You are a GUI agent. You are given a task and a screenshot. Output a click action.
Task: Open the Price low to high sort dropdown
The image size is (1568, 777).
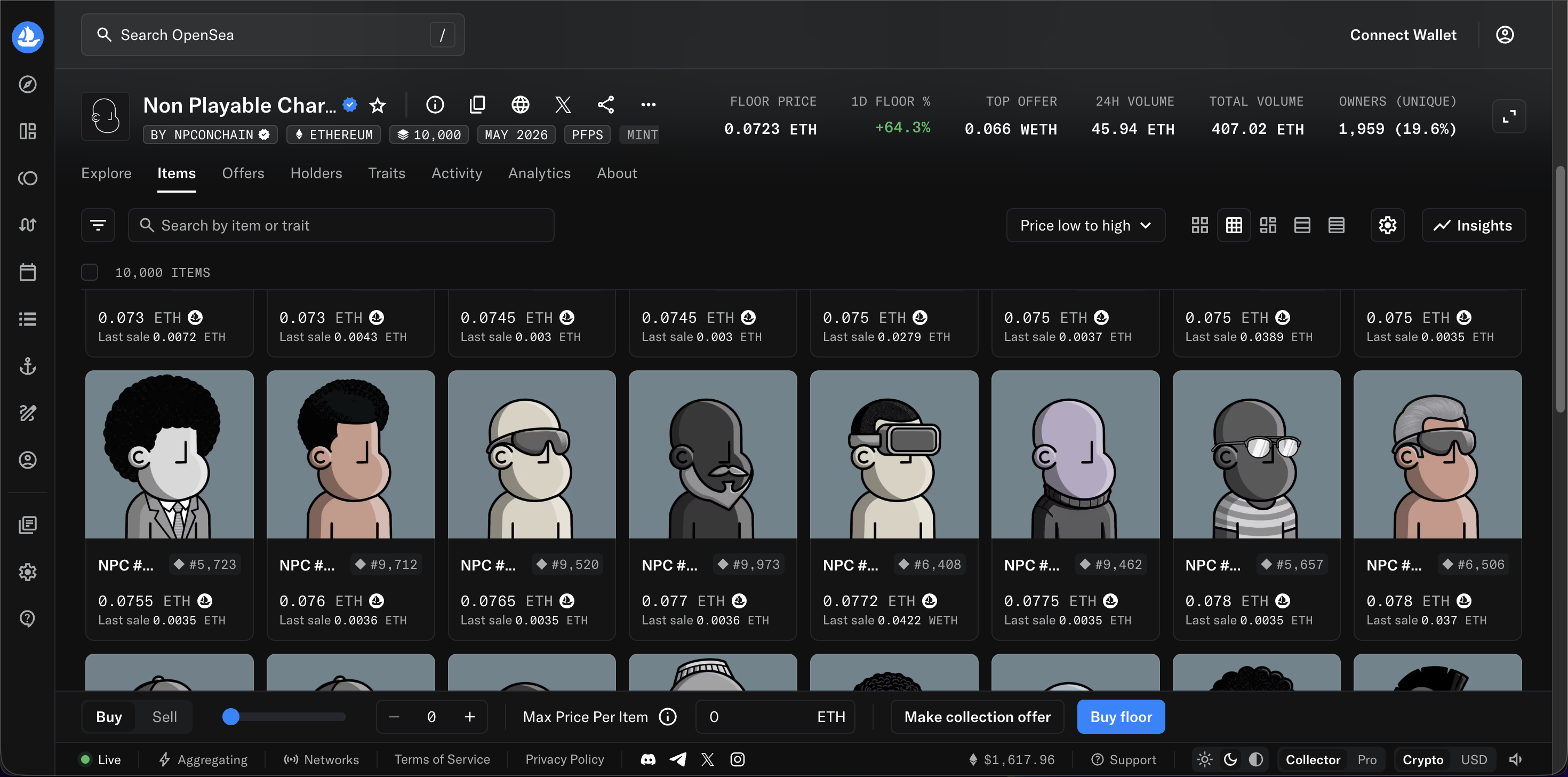(x=1085, y=225)
